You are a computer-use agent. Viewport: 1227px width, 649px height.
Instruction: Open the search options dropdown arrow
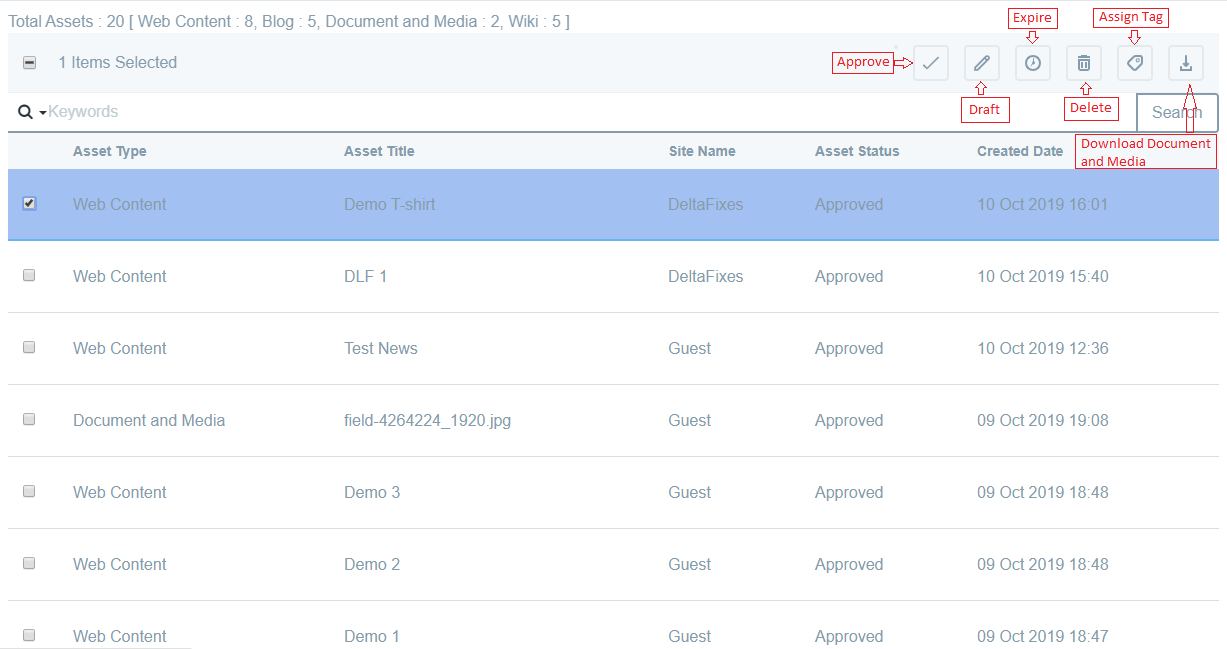point(43,113)
